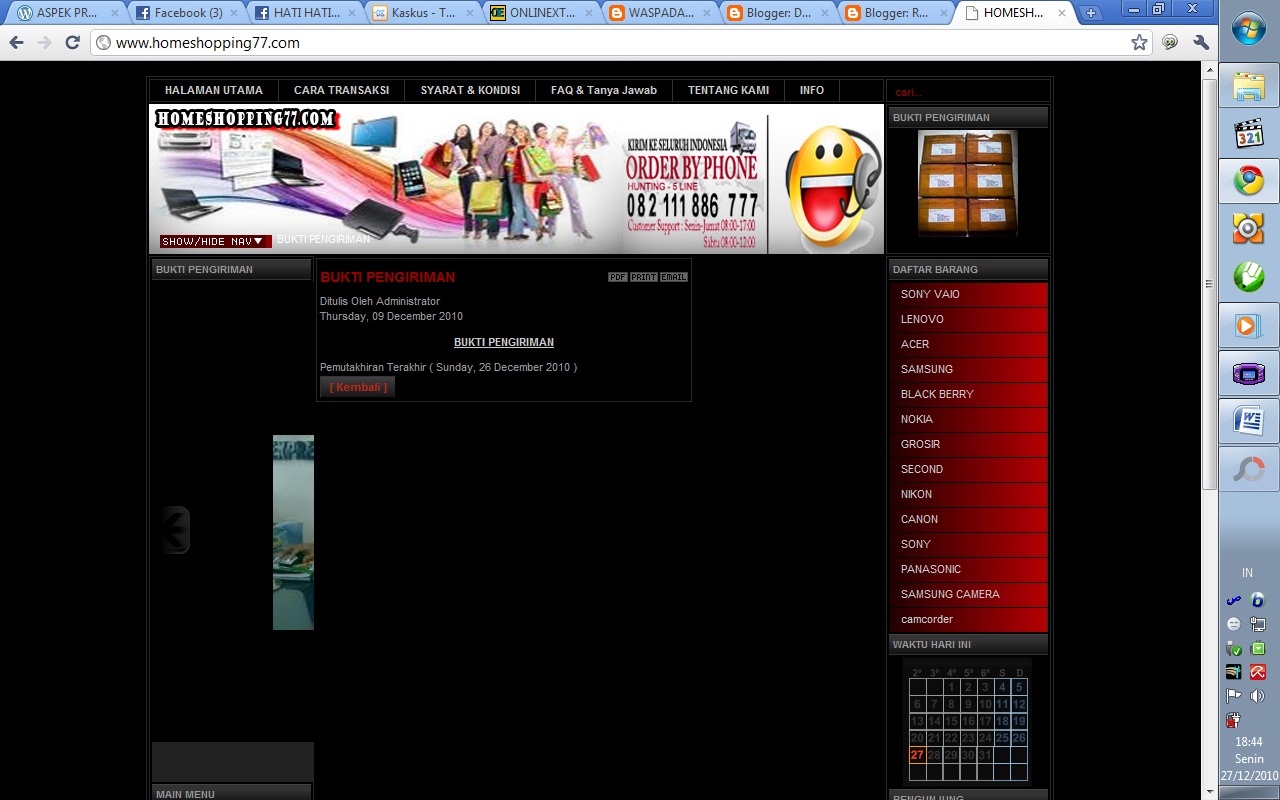Open the LENOVO product category
Screen dimensions: 1280x800
968,319
